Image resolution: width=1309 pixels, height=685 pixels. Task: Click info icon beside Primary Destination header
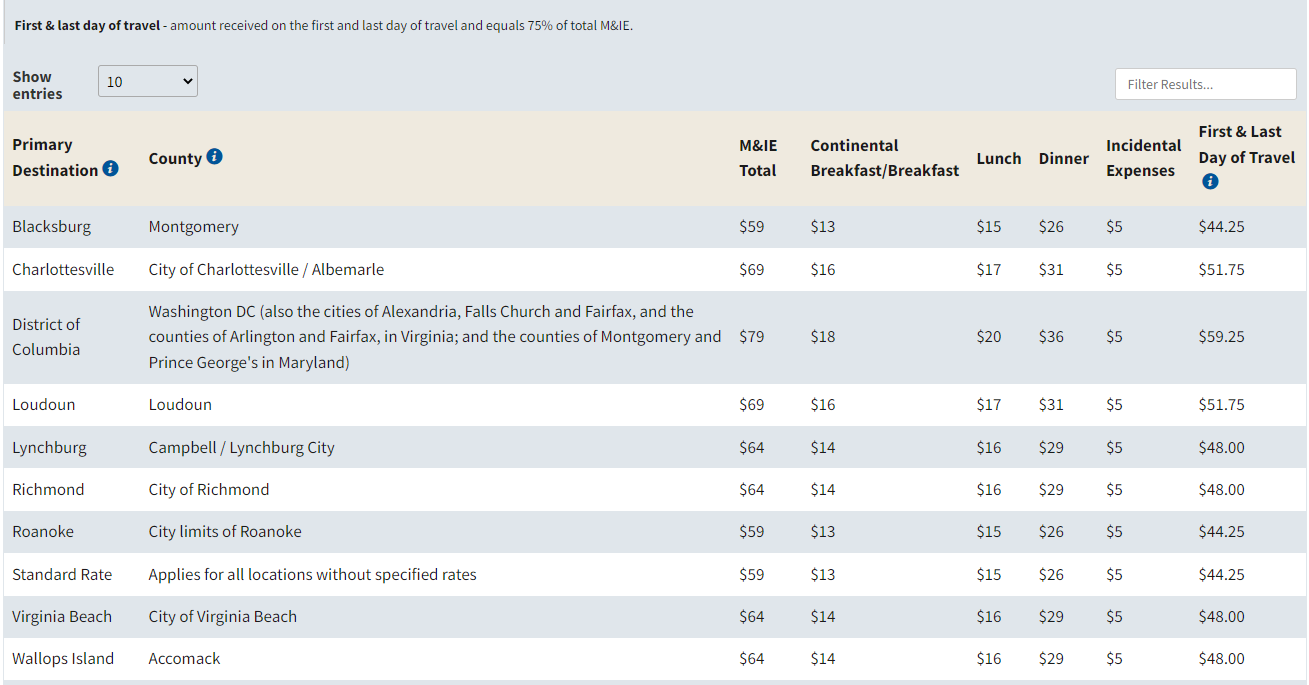tap(110, 169)
